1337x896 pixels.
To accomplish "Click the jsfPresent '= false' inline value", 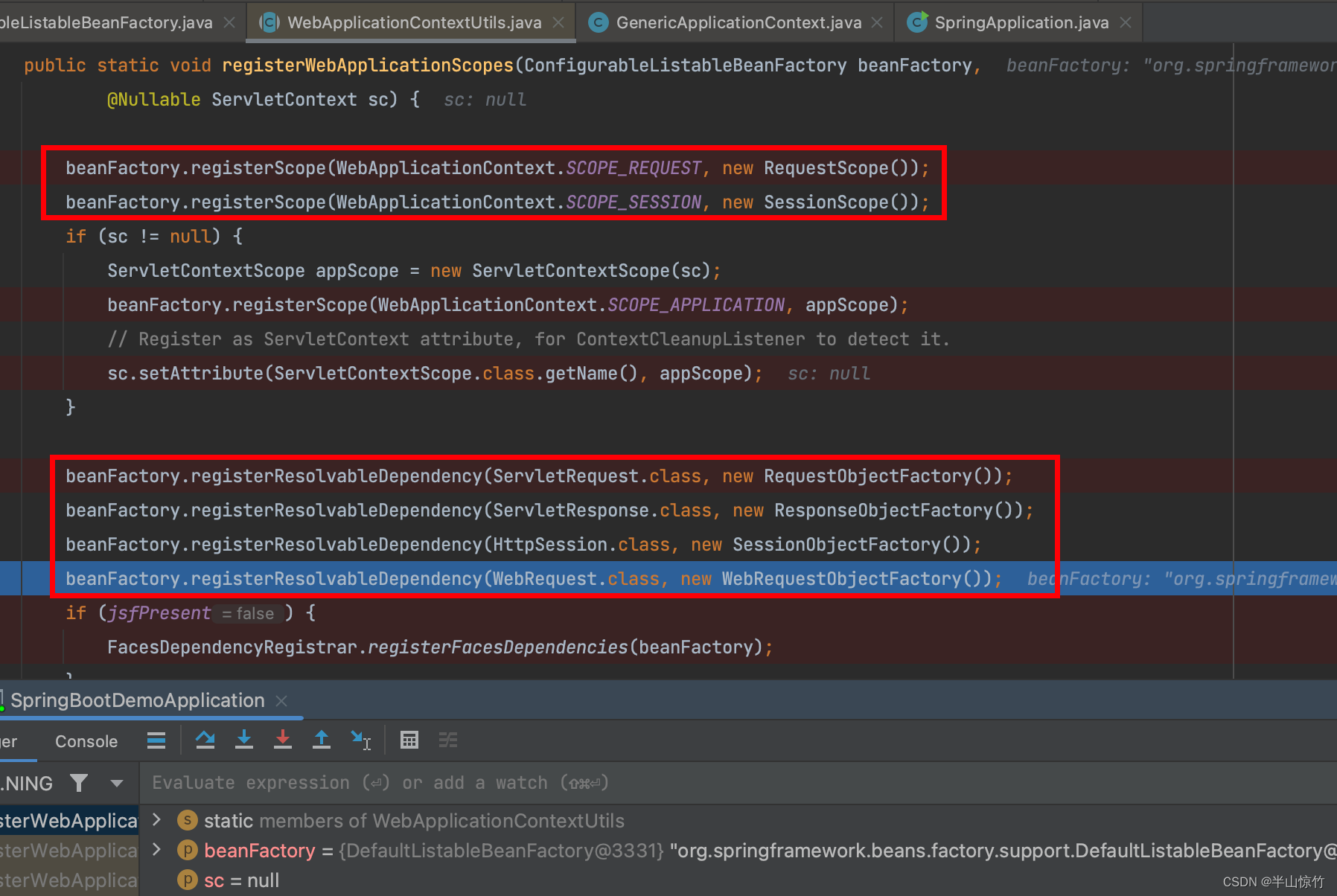I will click(x=248, y=613).
